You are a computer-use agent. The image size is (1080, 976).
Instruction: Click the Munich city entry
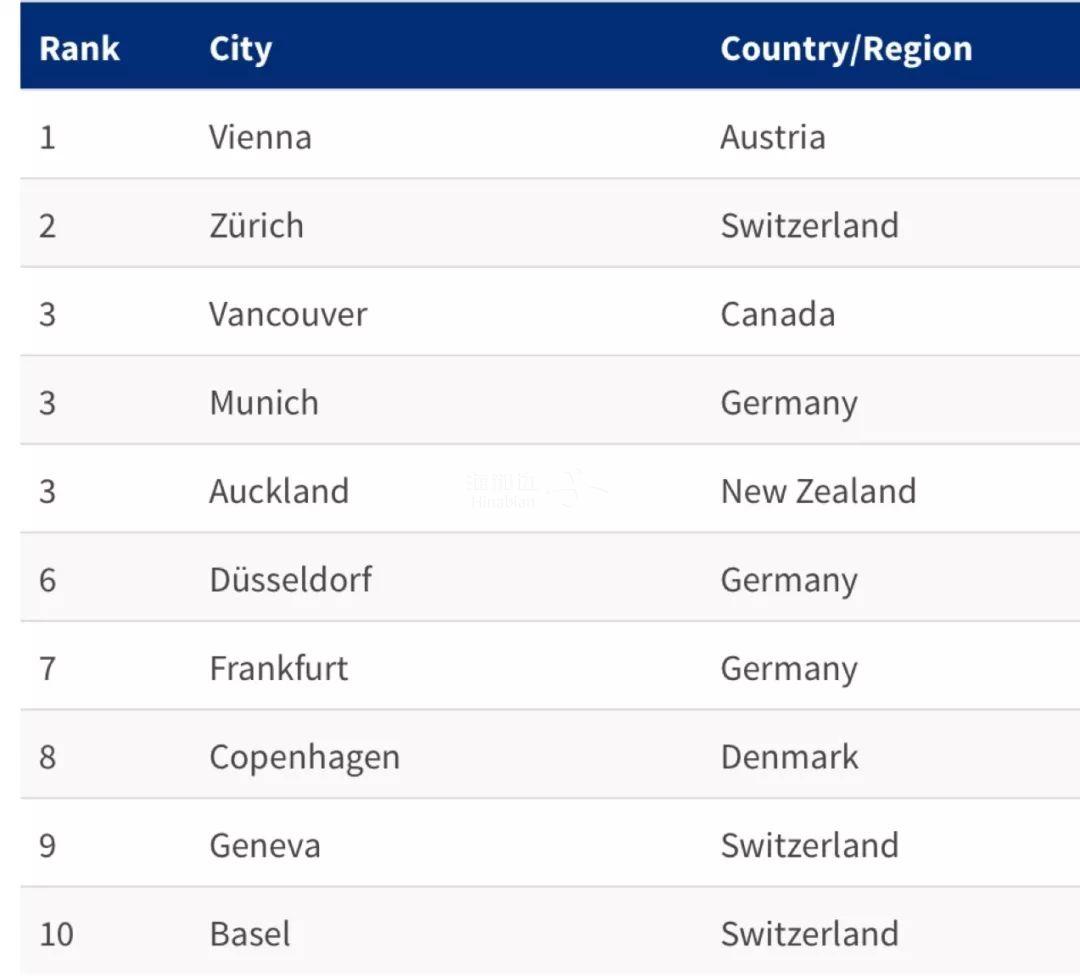click(x=264, y=402)
